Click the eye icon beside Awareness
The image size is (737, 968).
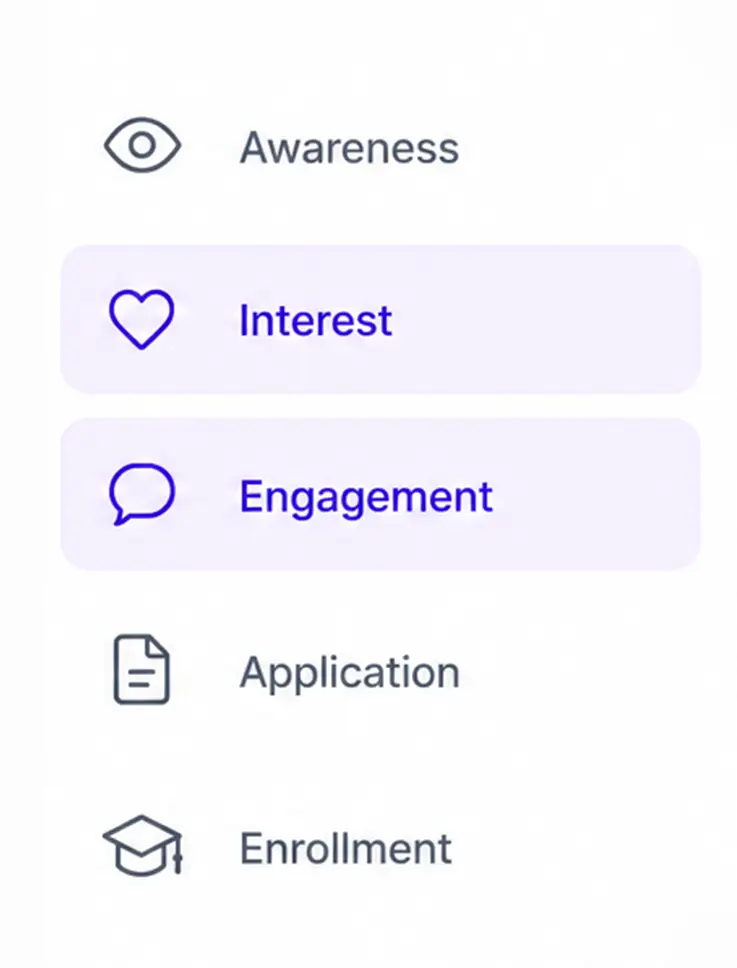[x=142, y=145]
